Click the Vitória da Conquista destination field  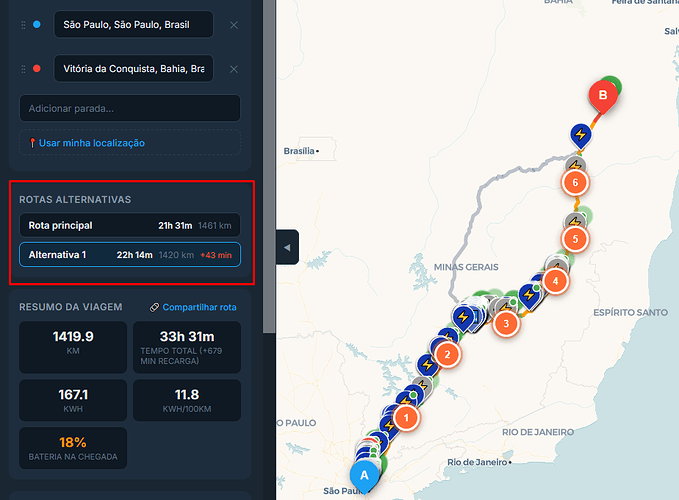coord(133,68)
